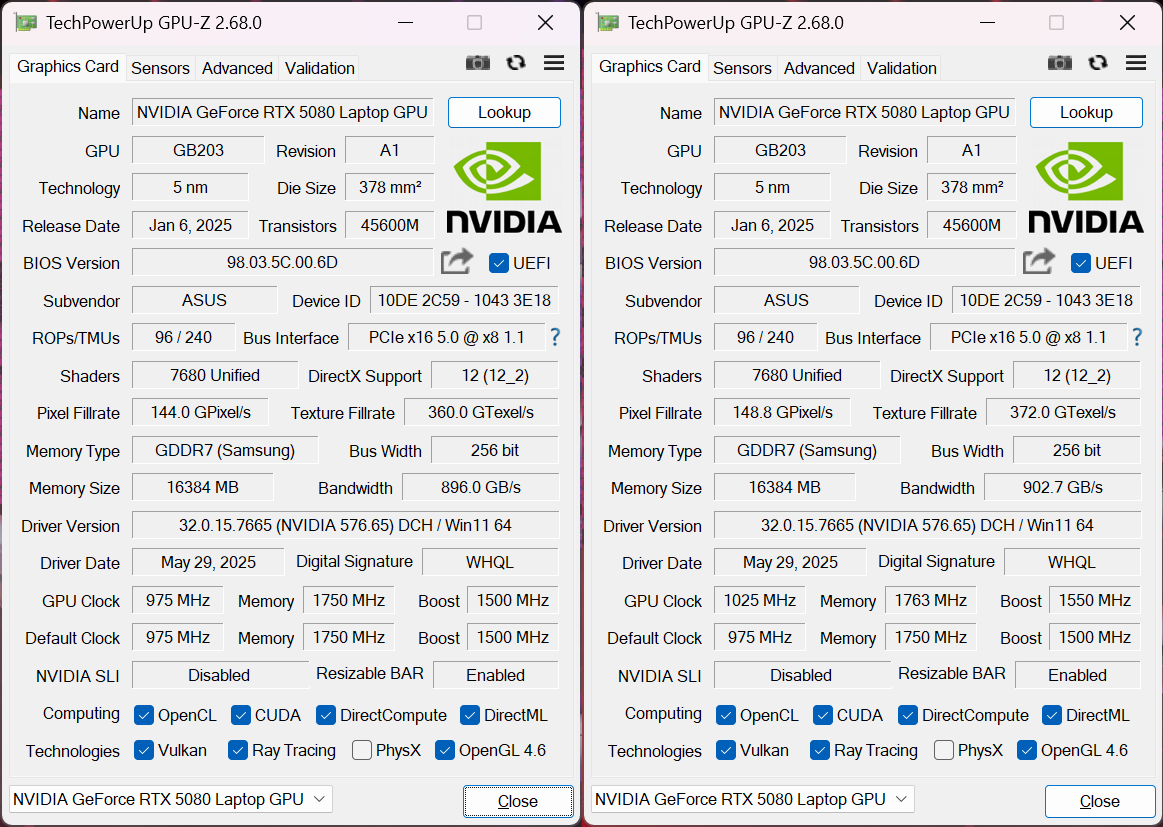Click the Driver Version field in left window
This screenshot has height=827, width=1163.
pos(346,525)
